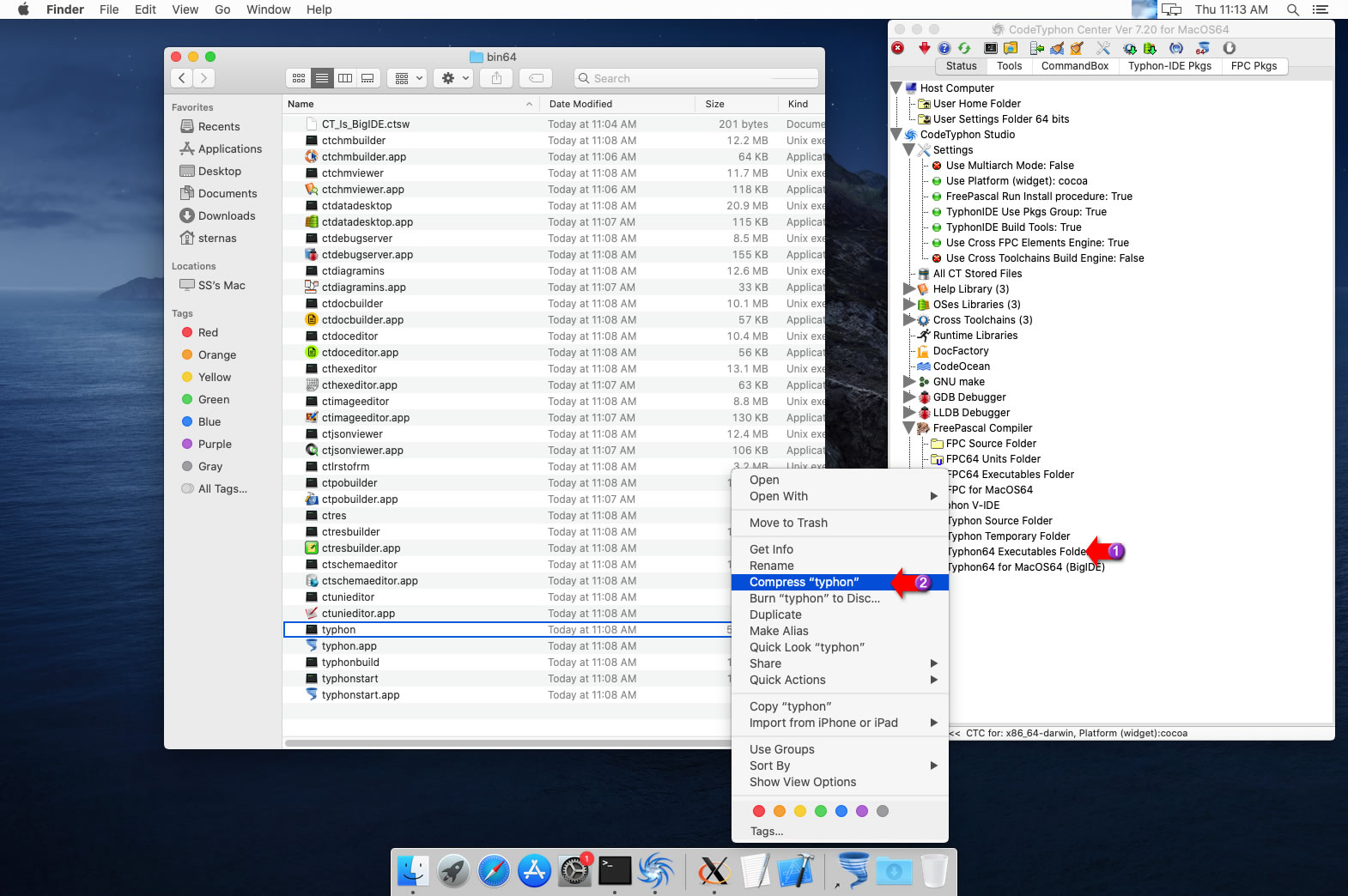Viewport: 1348px width, 896px height.
Task: Click the Share icon in Finder toolbar
Action: tap(496, 78)
